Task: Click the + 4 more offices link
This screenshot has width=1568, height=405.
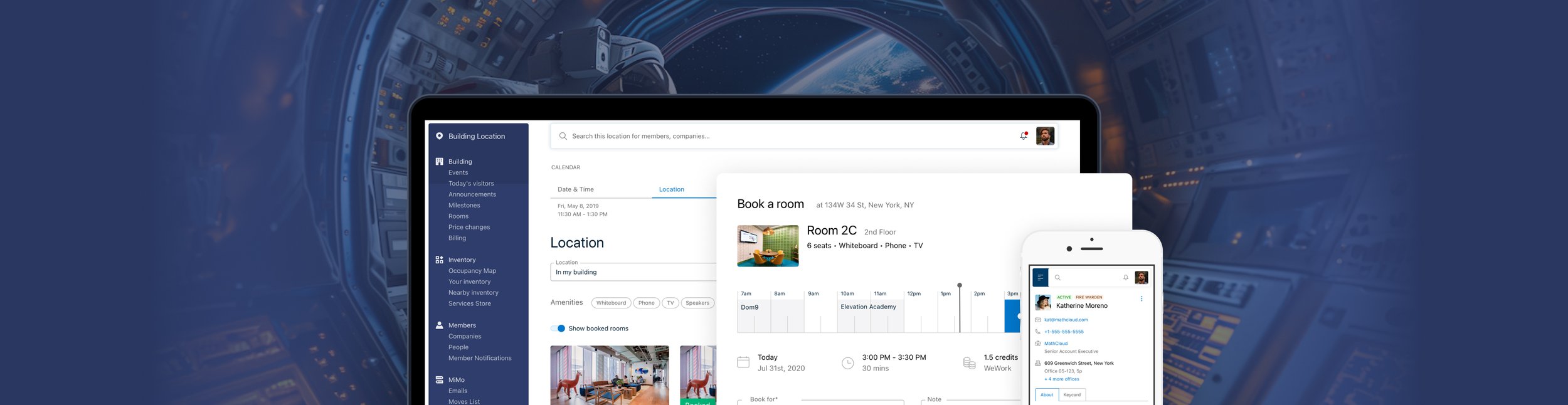Action: (1062, 379)
